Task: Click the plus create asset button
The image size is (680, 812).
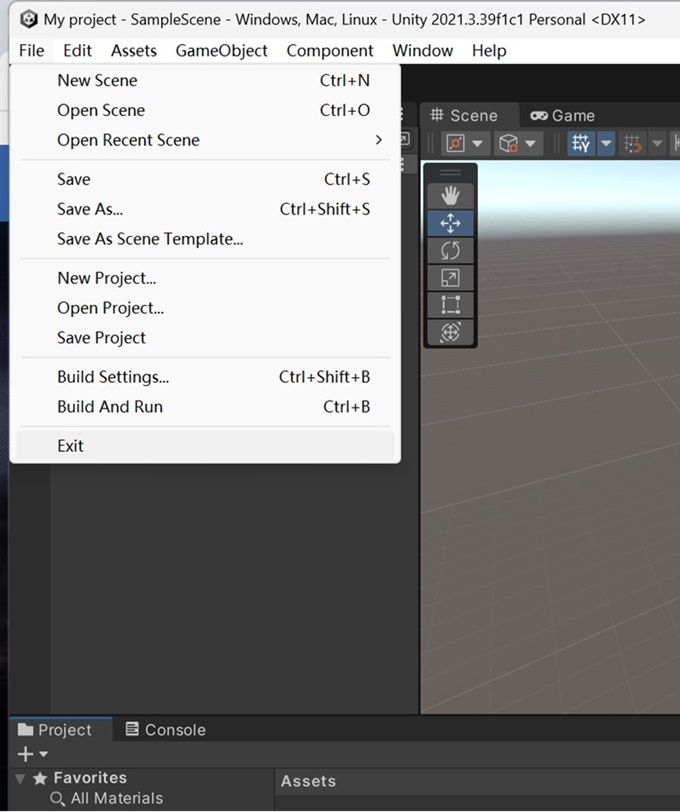Action: coord(25,754)
